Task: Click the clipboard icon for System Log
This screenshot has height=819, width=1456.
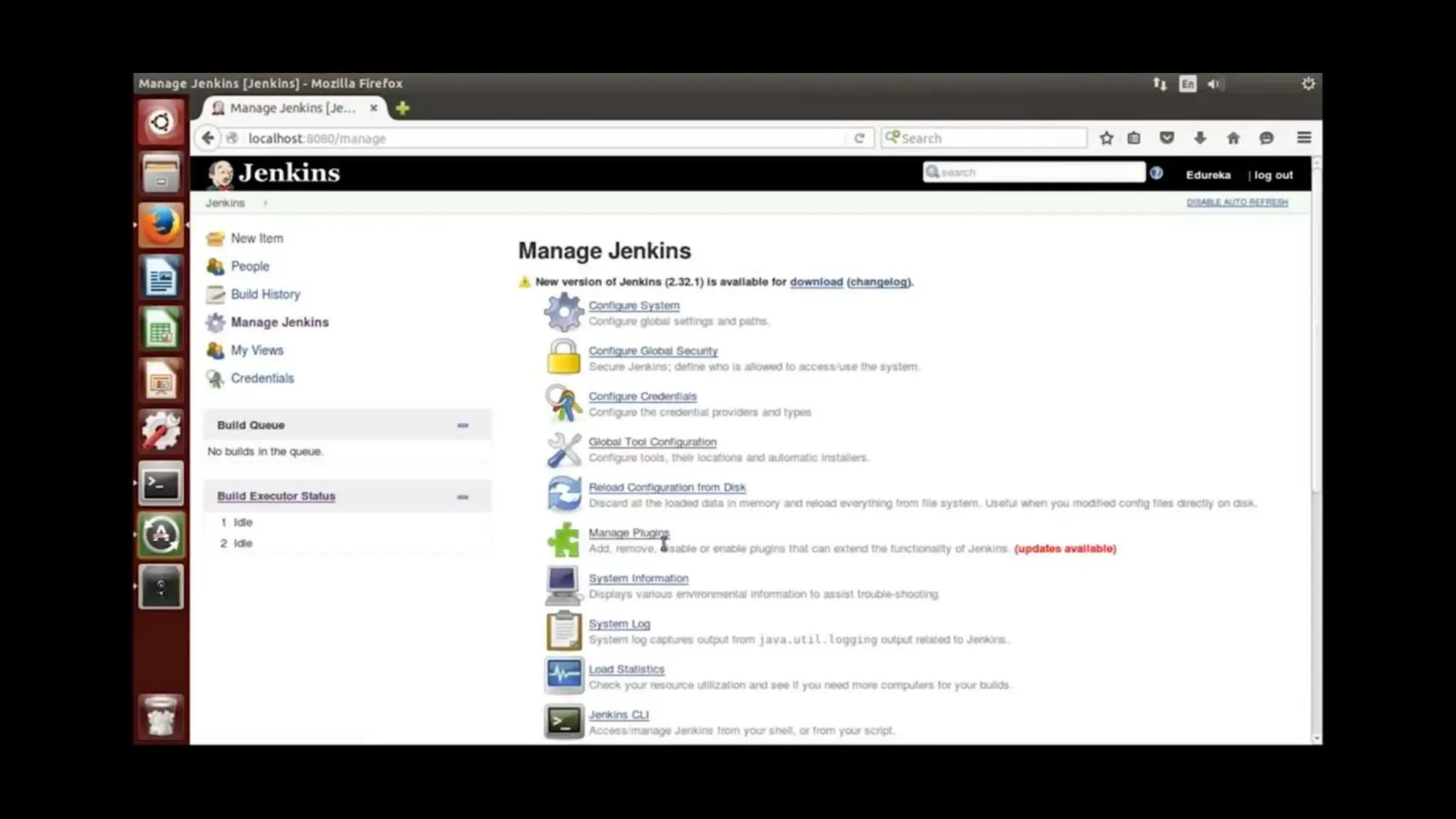Action: pyautogui.click(x=563, y=631)
